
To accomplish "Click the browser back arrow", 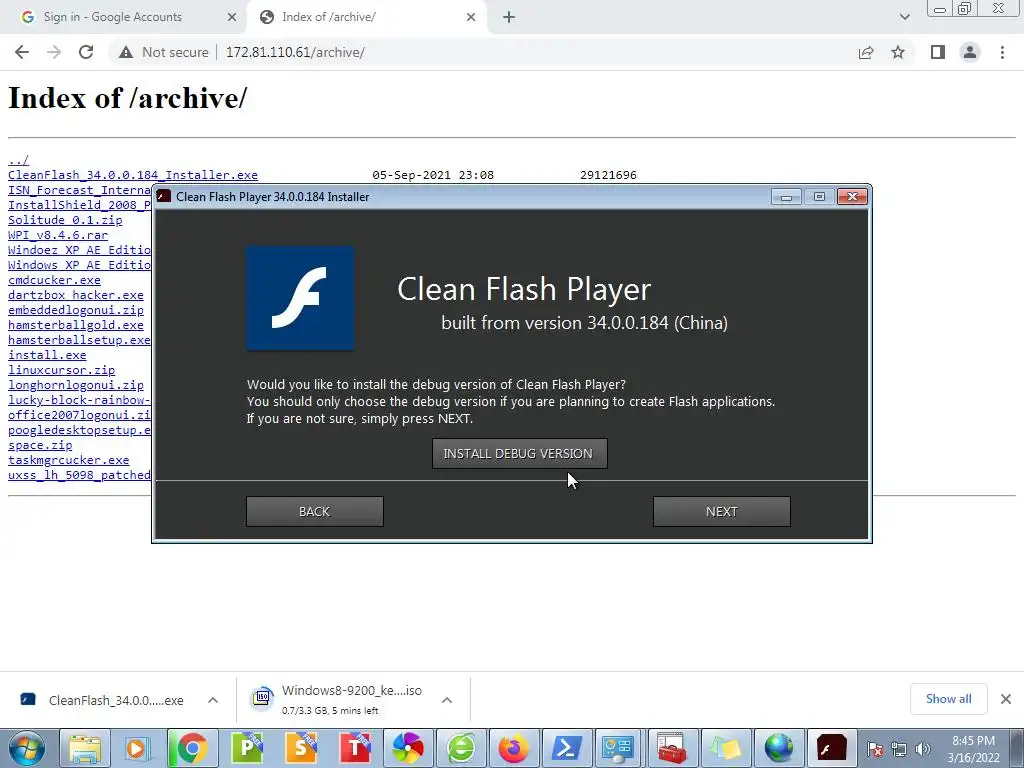I will coord(22,52).
